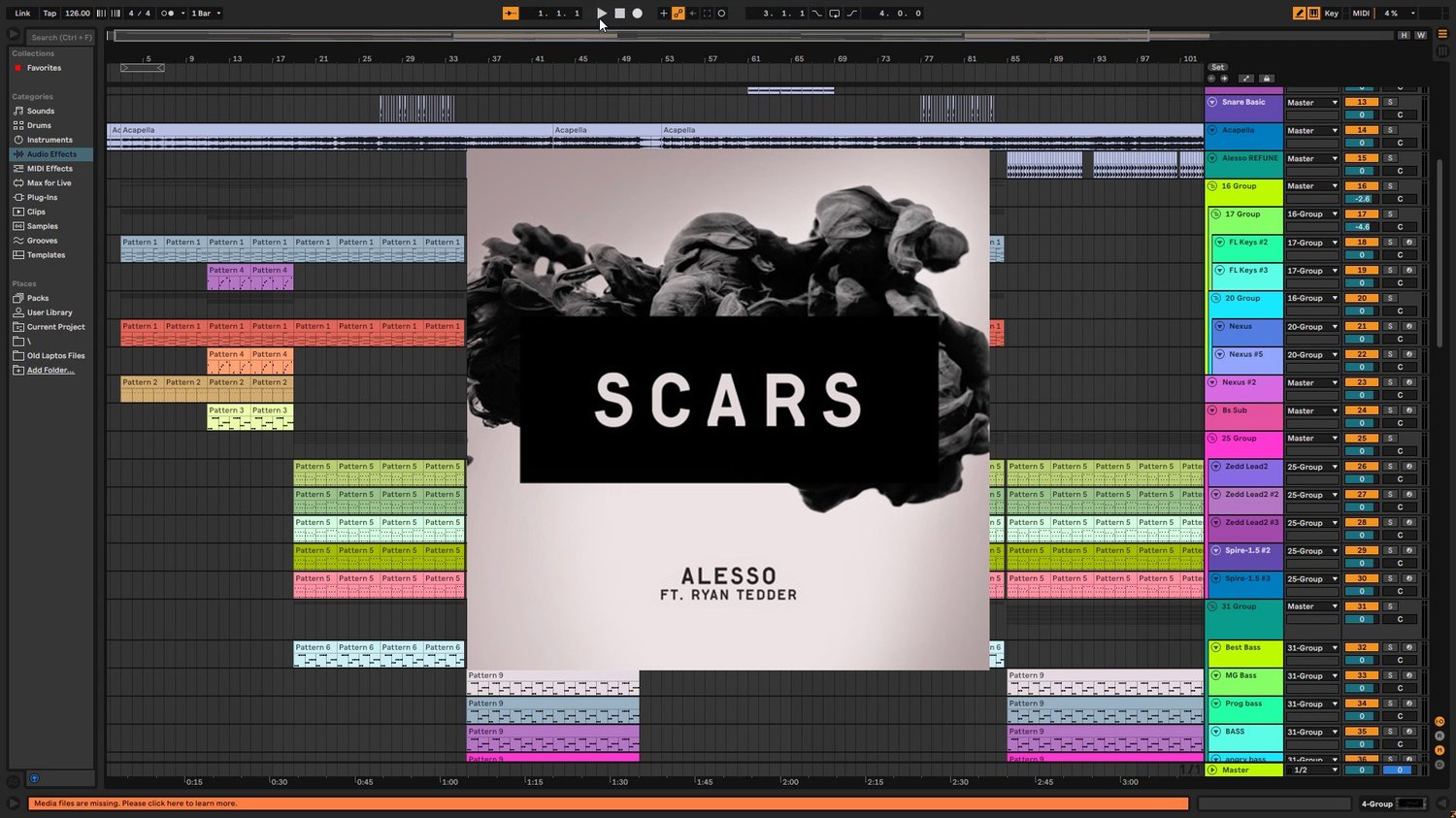This screenshot has width=1456, height=818.
Task: Toggle the Lock Envelopes icon
Action: 1266,79
